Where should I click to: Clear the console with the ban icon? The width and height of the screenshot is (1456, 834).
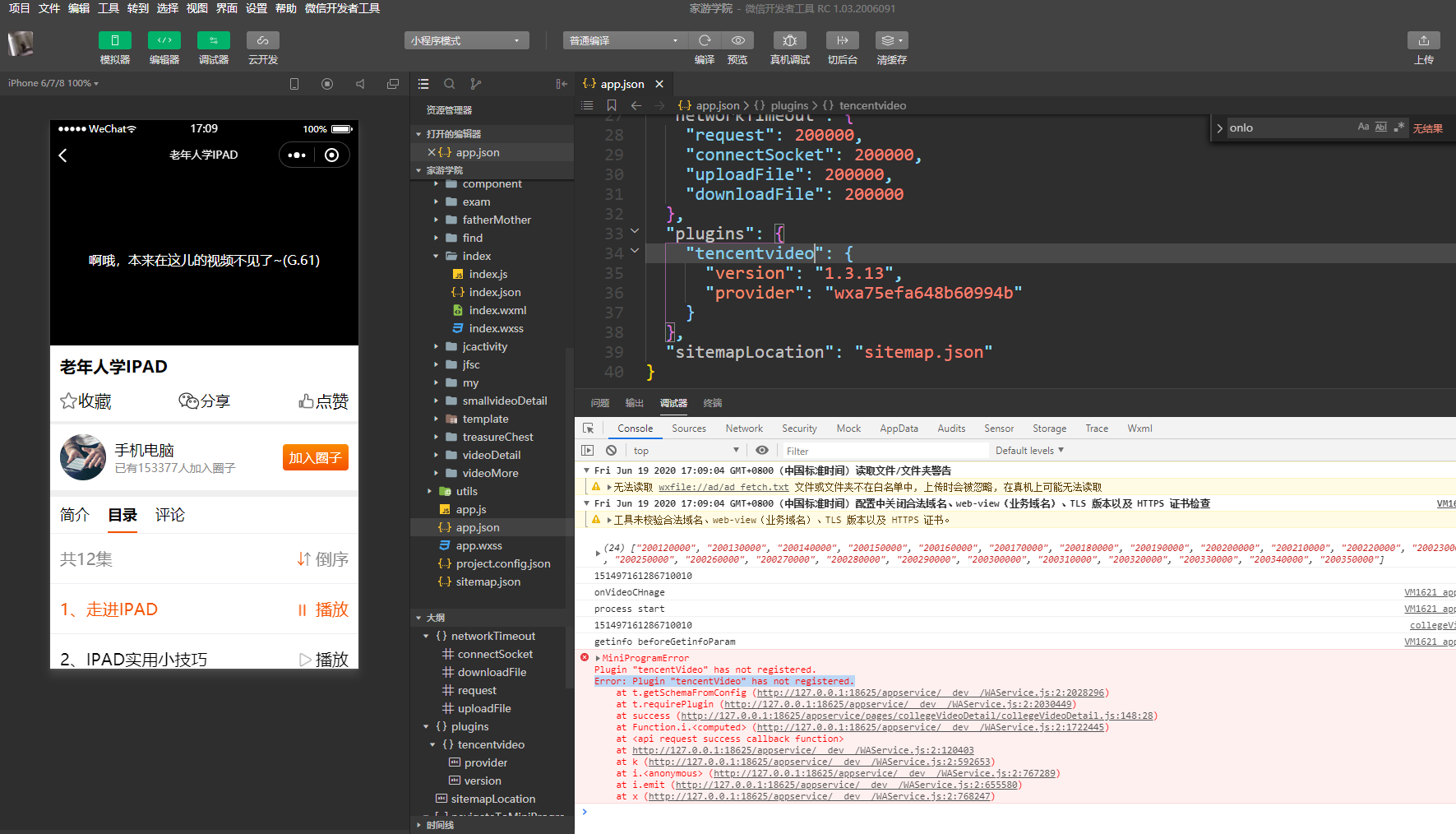coord(612,451)
